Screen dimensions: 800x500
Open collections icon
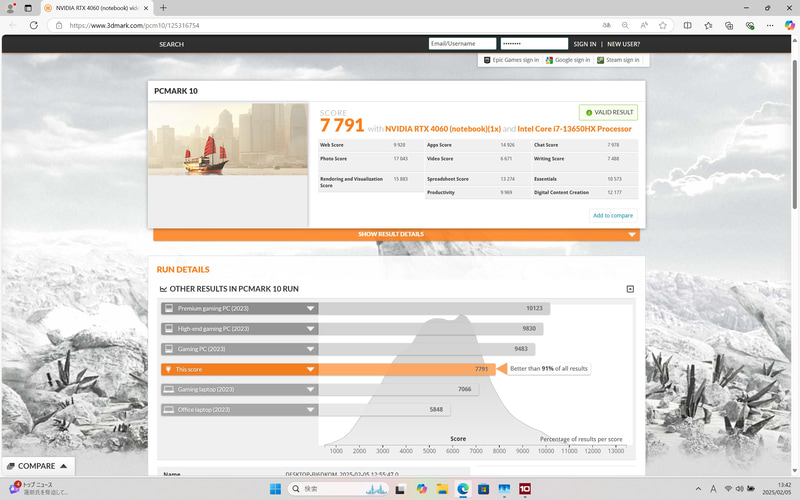(x=729, y=25)
